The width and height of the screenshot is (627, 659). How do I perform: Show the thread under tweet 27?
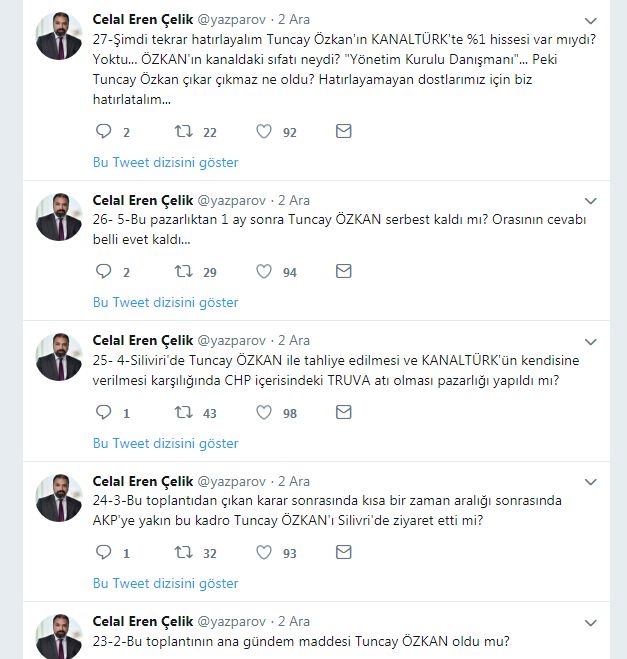pyautogui.click(x=166, y=162)
